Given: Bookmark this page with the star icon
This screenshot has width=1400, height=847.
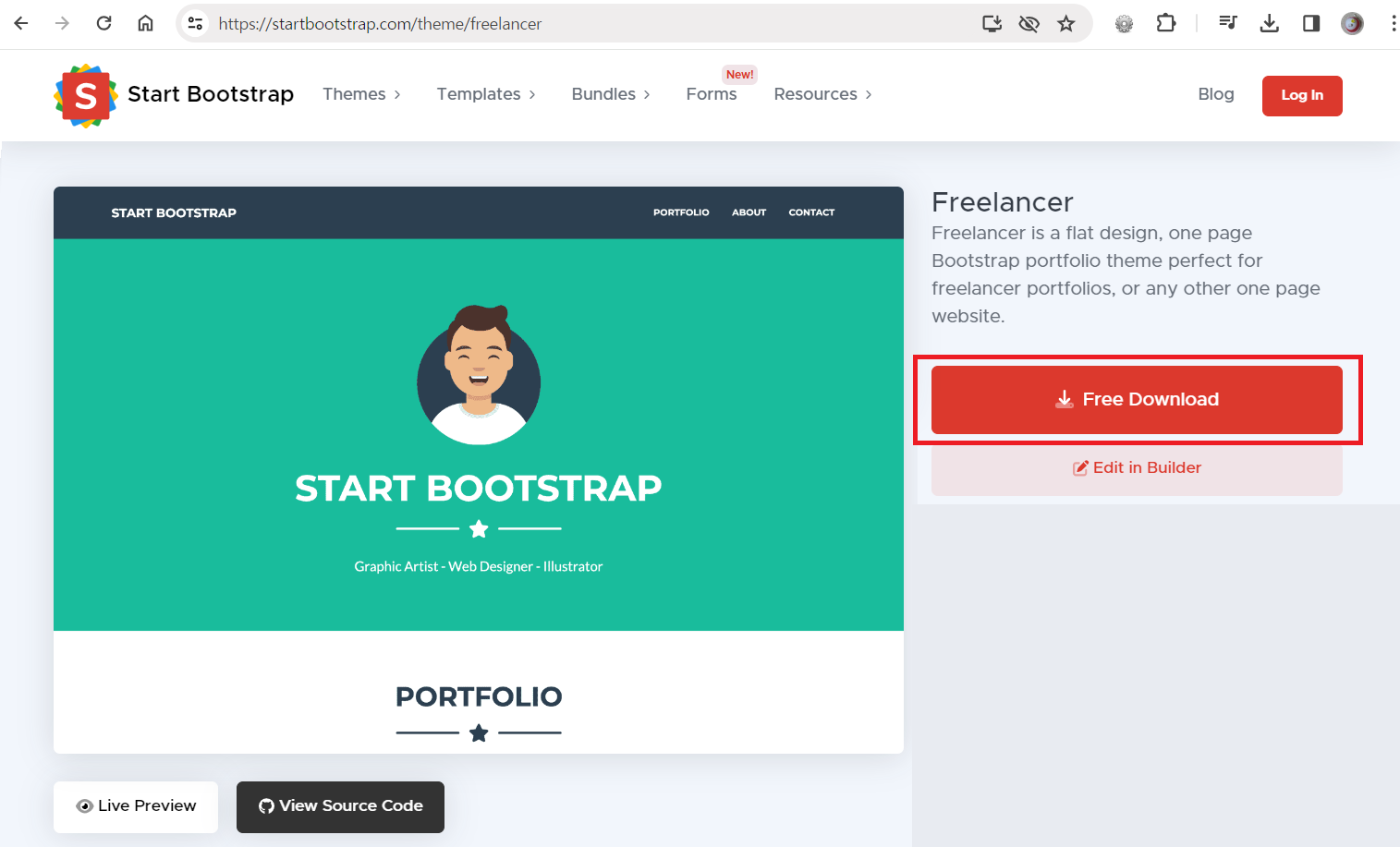Looking at the screenshot, I should 1066,23.
